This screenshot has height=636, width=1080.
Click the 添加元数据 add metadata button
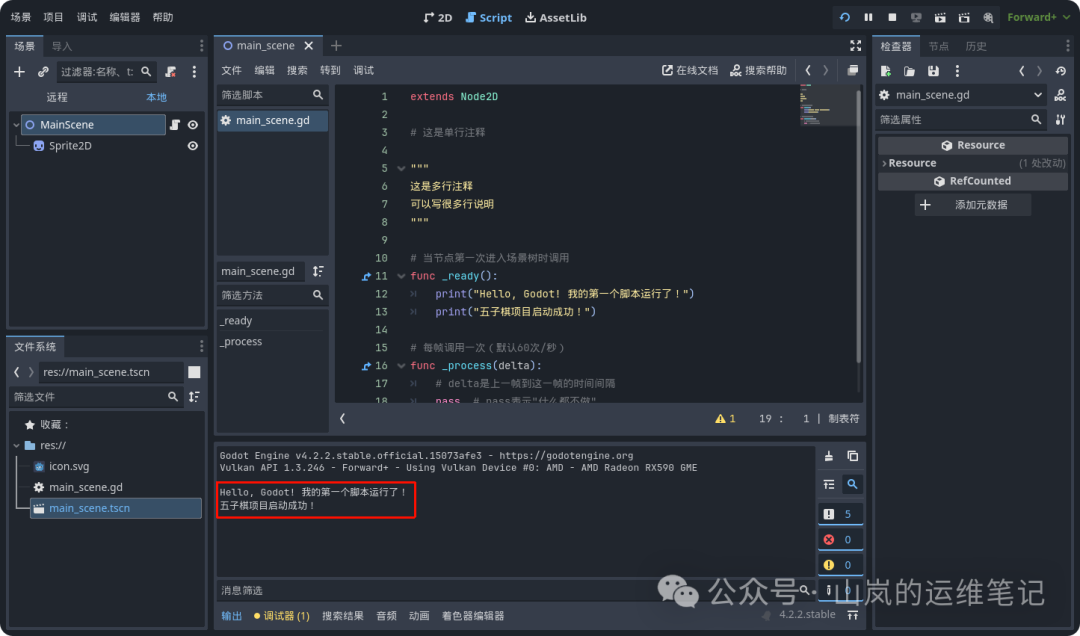(972, 204)
